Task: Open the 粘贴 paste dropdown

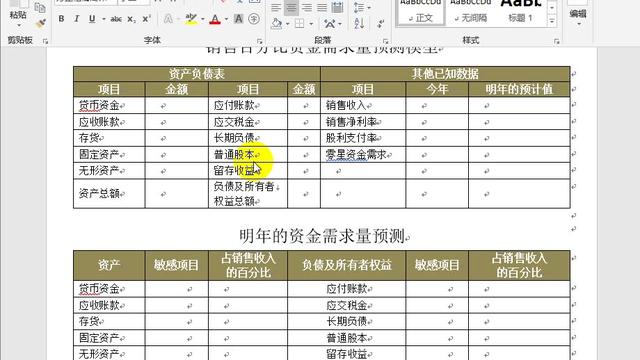Action: tap(18, 25)
